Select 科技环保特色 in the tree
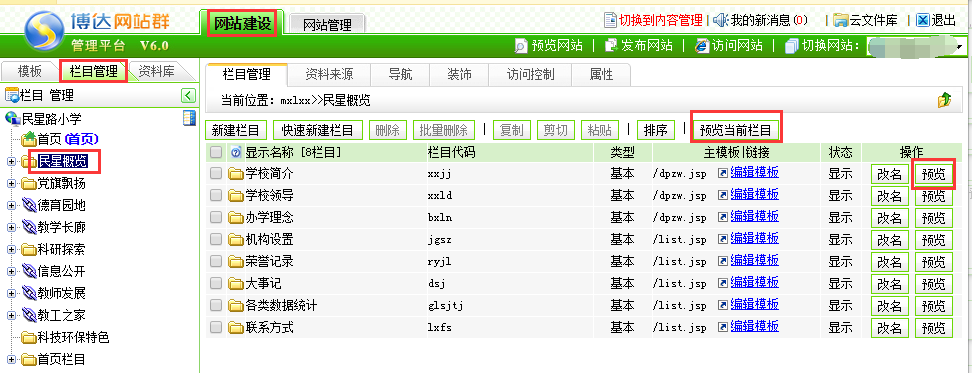 [73, 337]
